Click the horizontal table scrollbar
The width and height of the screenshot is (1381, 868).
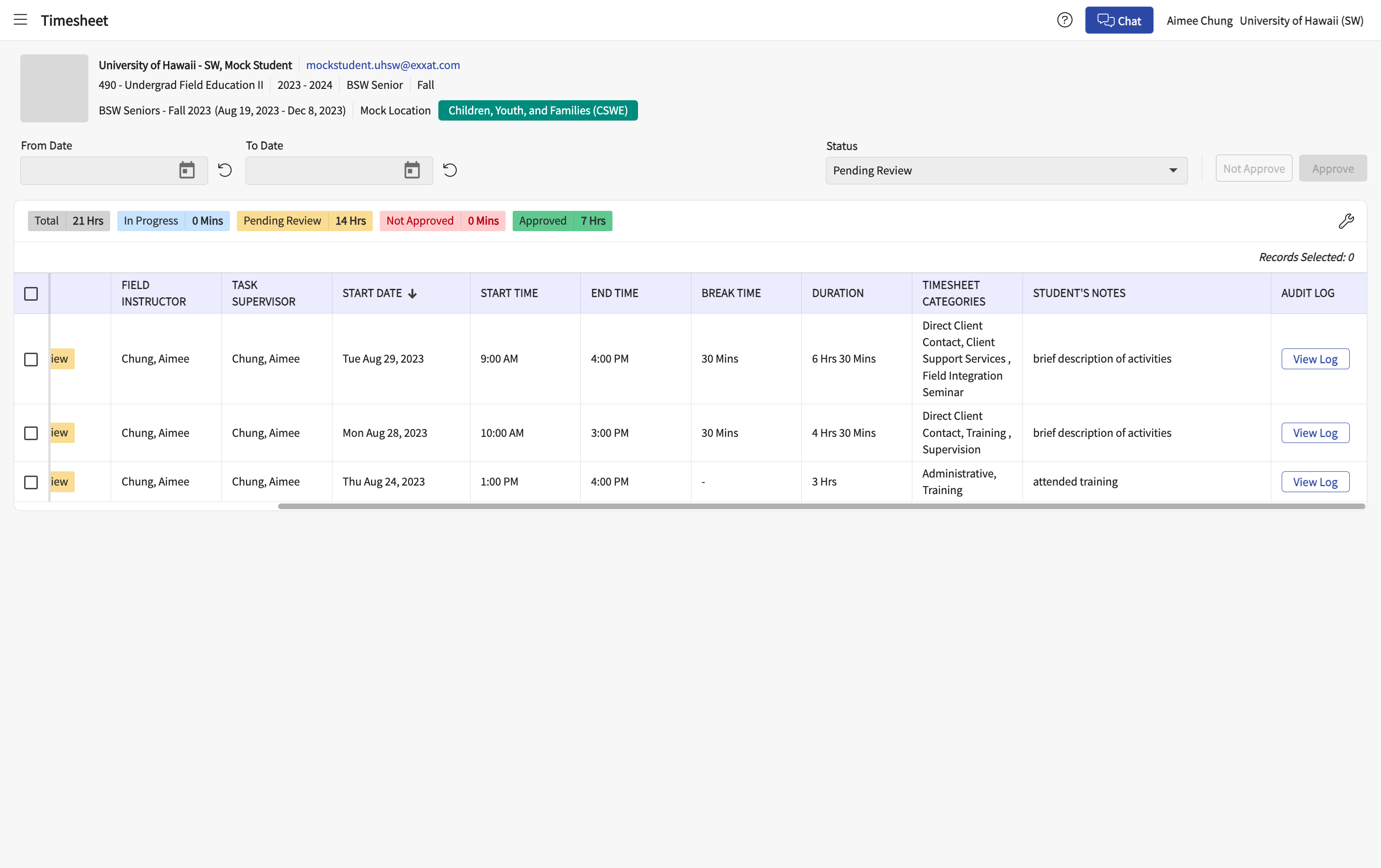(x=821, y=506)
